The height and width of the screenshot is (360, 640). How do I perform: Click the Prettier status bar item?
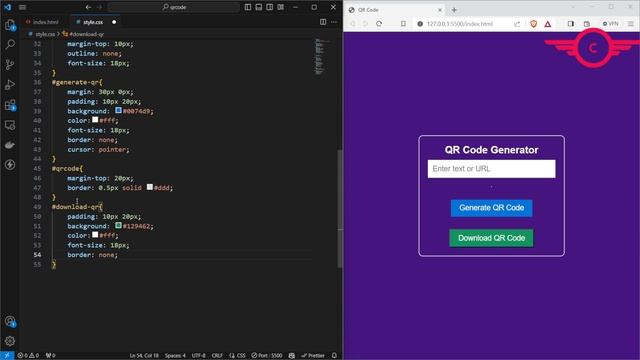(313, 356)
